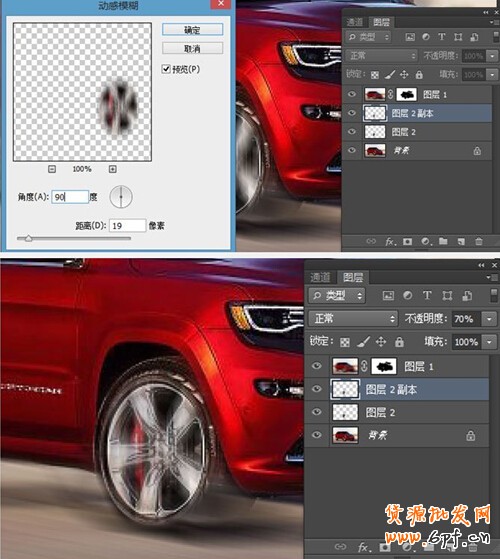Click lock image pixels brush in lower panel

pos(363,342)
